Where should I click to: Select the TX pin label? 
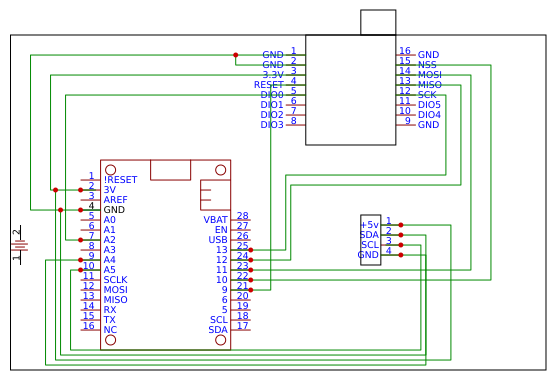coord(109,320)
